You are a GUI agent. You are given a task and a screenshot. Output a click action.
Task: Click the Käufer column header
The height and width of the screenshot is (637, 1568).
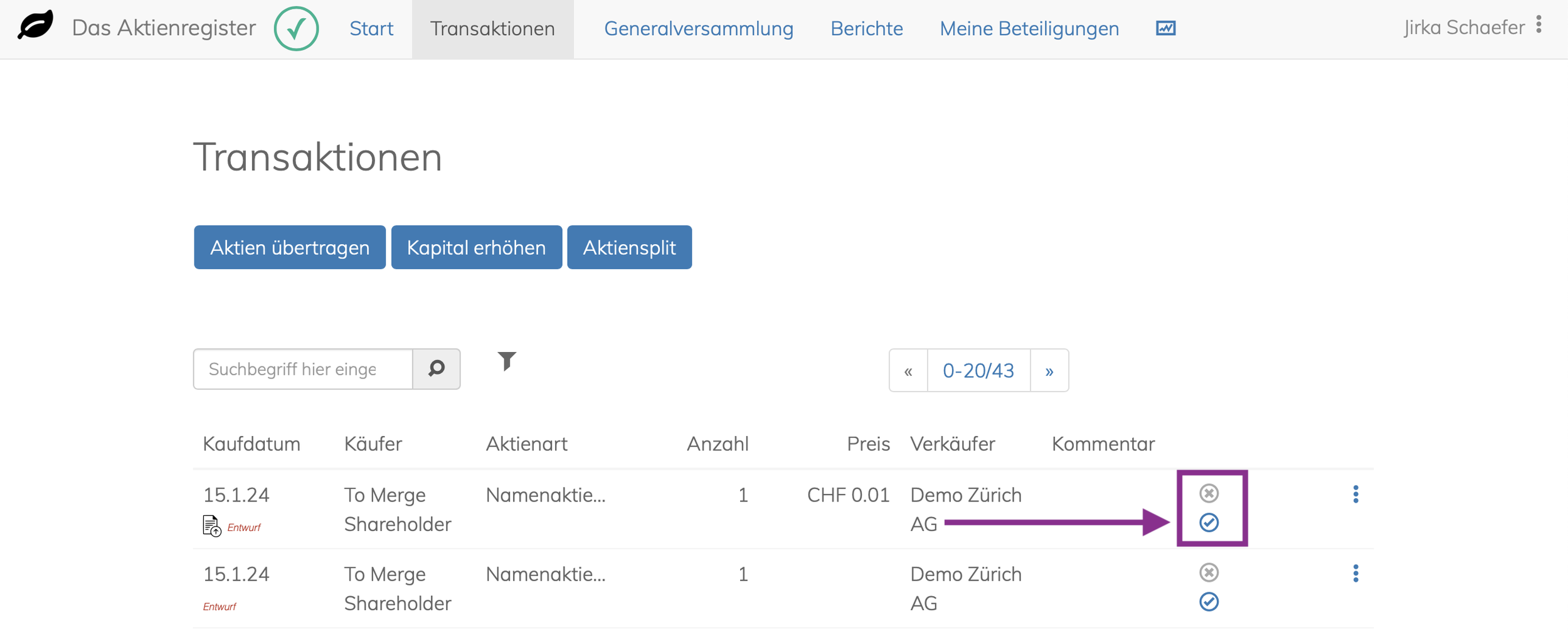[x=373, y=444]
